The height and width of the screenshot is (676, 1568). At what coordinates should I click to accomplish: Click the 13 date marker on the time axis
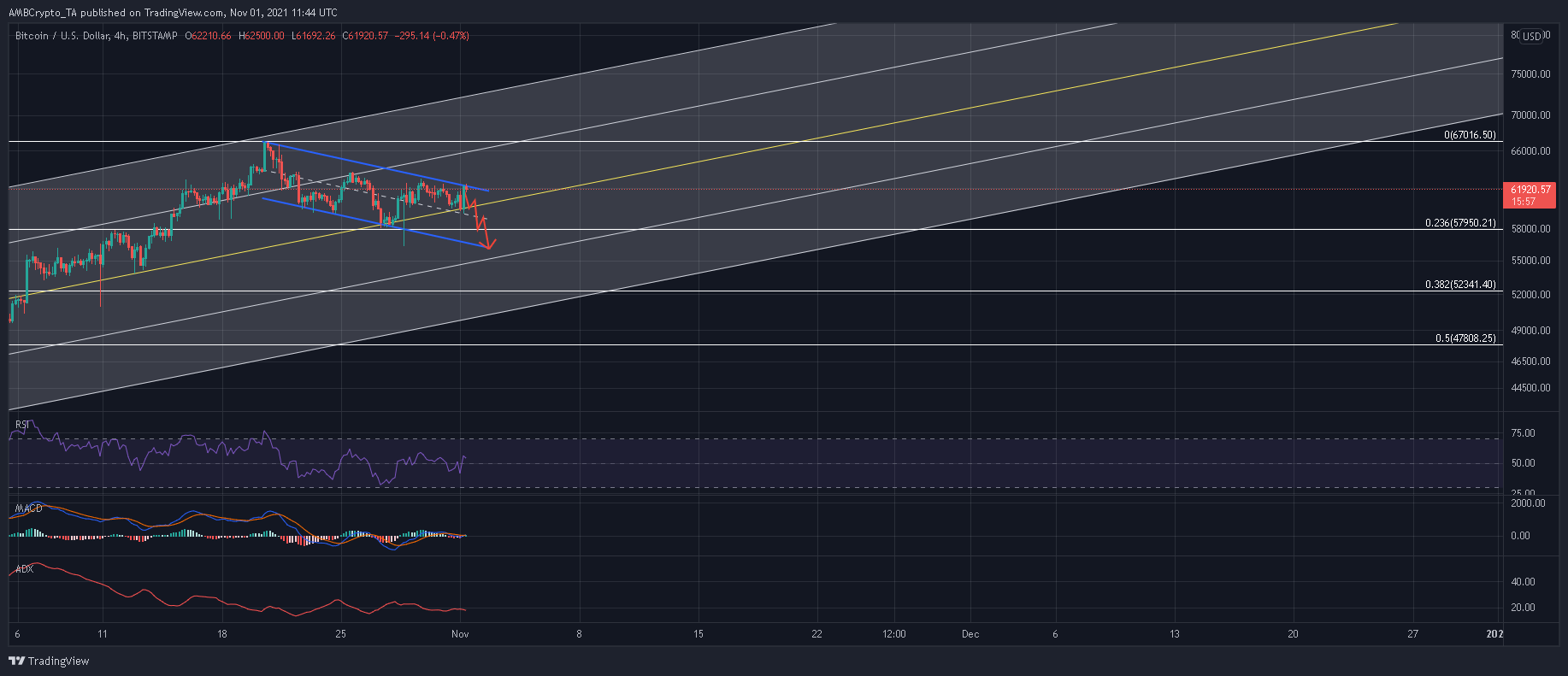(1175, 634)
